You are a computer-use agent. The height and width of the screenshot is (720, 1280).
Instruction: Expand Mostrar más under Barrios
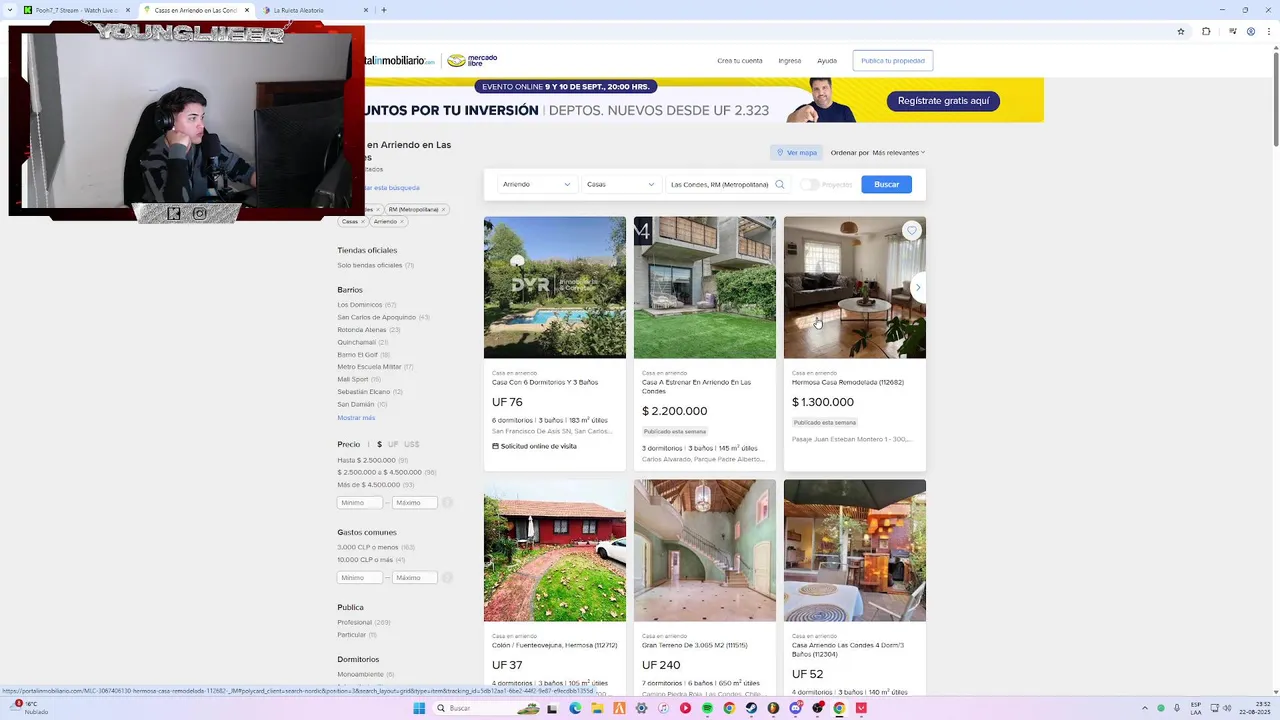[356, 417]
